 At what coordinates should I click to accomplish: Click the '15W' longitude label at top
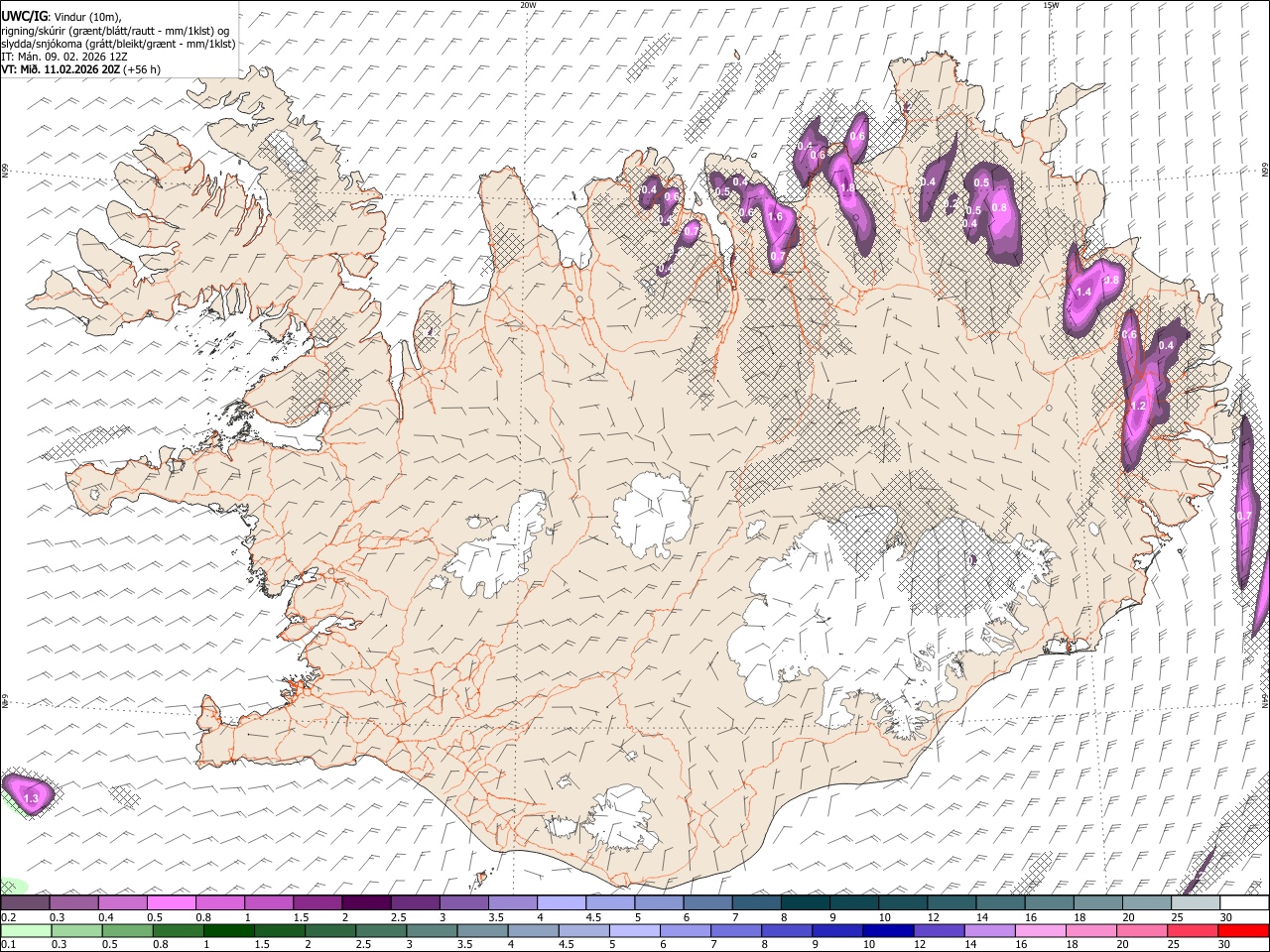pos(1051,5)
